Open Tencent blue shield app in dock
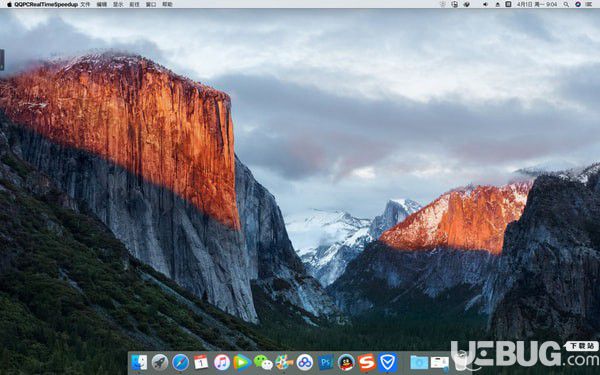 [388, 362]
